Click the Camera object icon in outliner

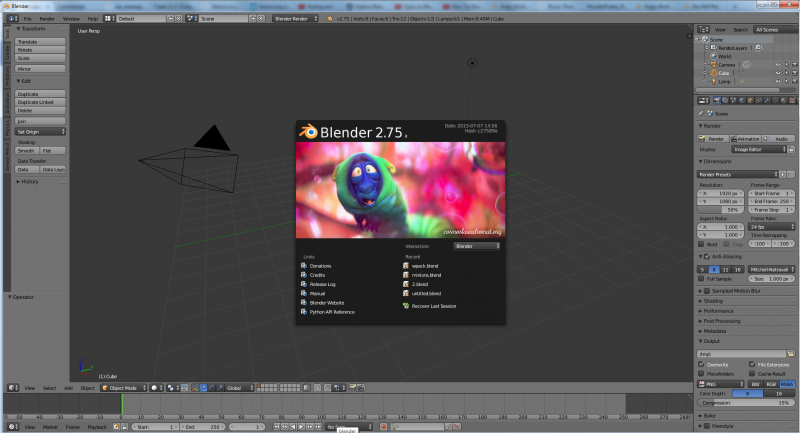(714, 65)
